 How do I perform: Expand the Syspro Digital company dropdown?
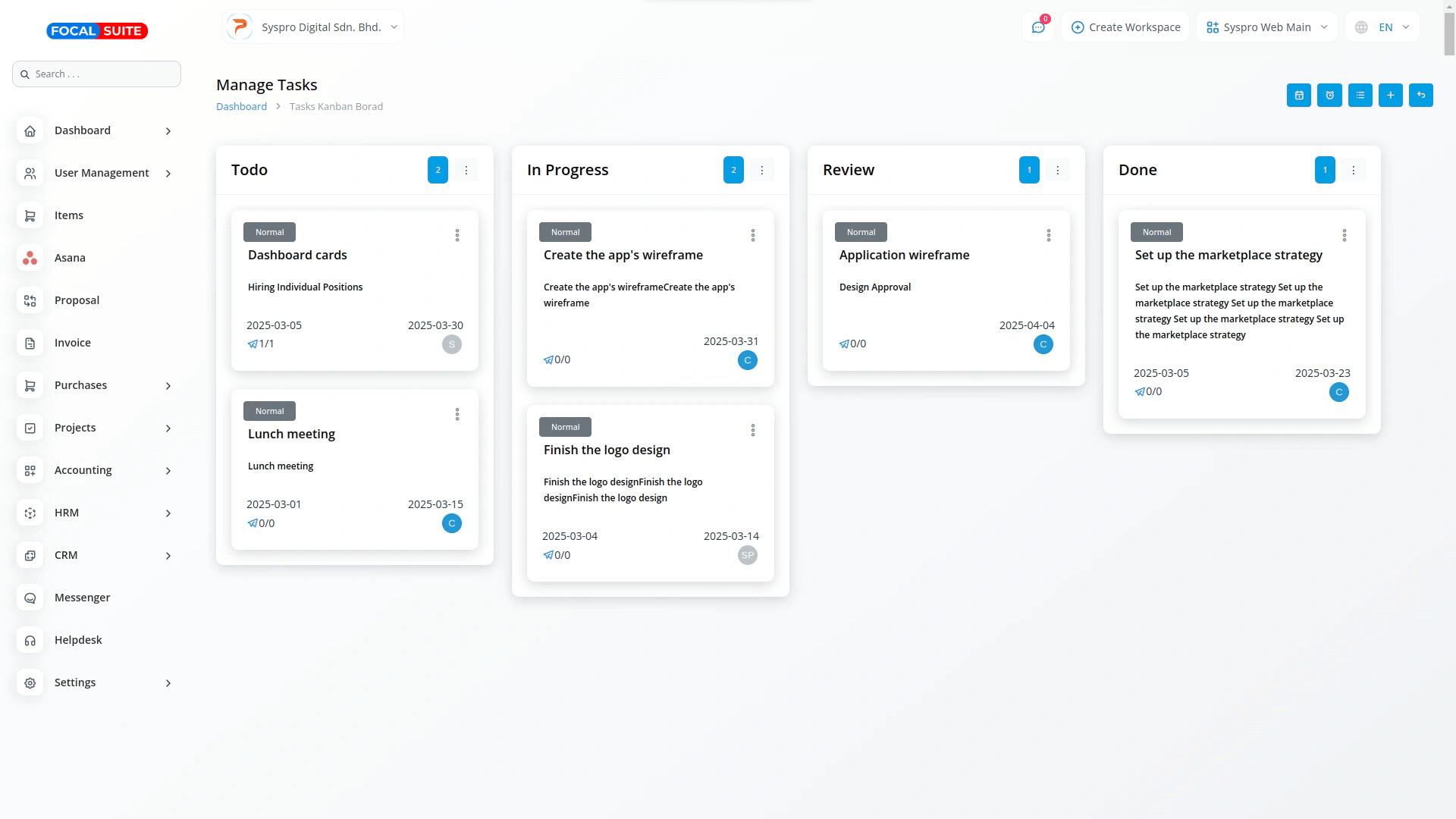point(312,27)
